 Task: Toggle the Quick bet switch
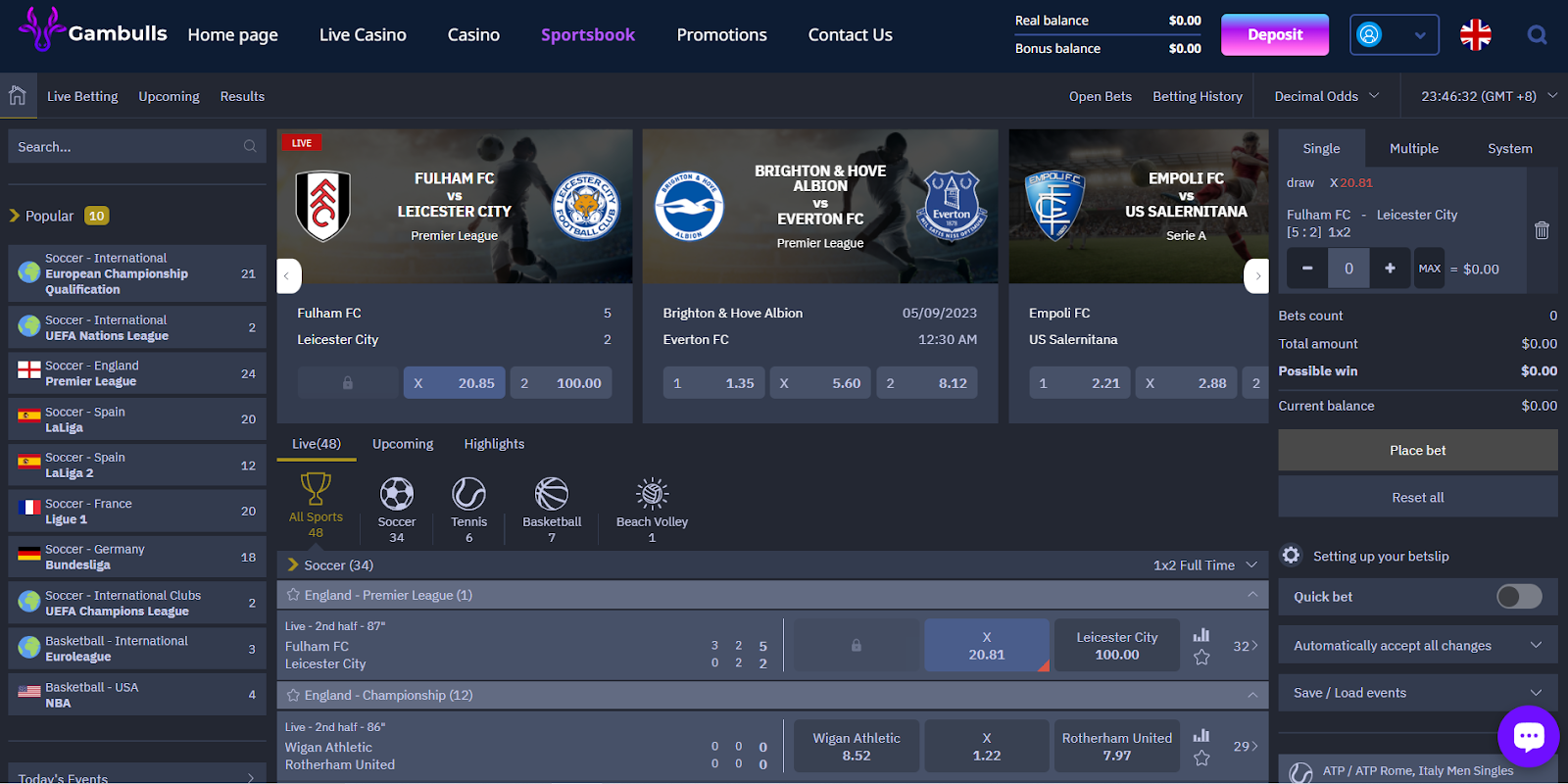coord(1519,596)
